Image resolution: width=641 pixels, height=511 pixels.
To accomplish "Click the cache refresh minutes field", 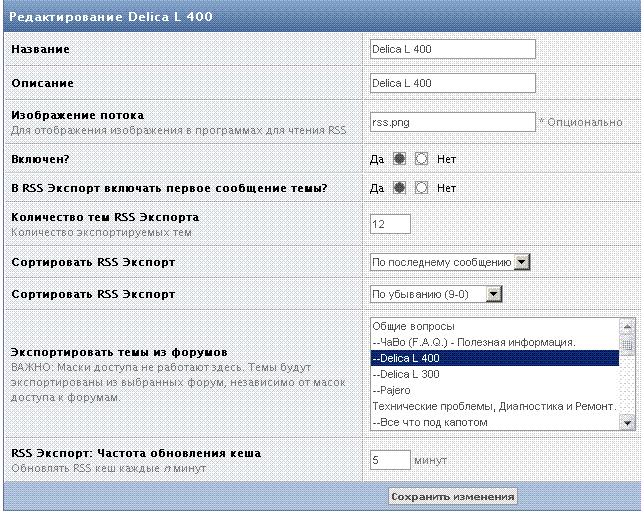I will (390, 460).
